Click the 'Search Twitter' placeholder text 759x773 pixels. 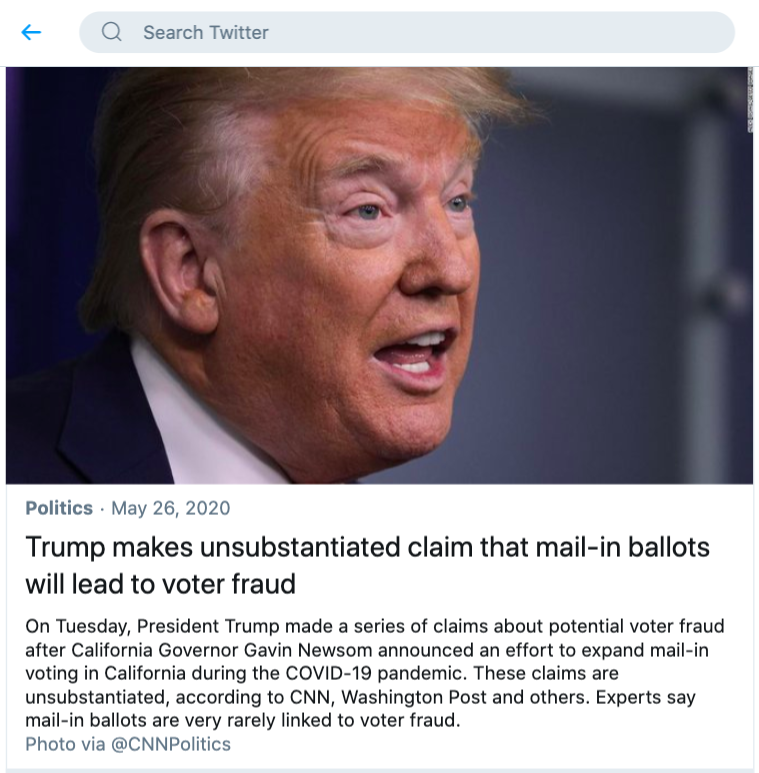click(206, 32)
